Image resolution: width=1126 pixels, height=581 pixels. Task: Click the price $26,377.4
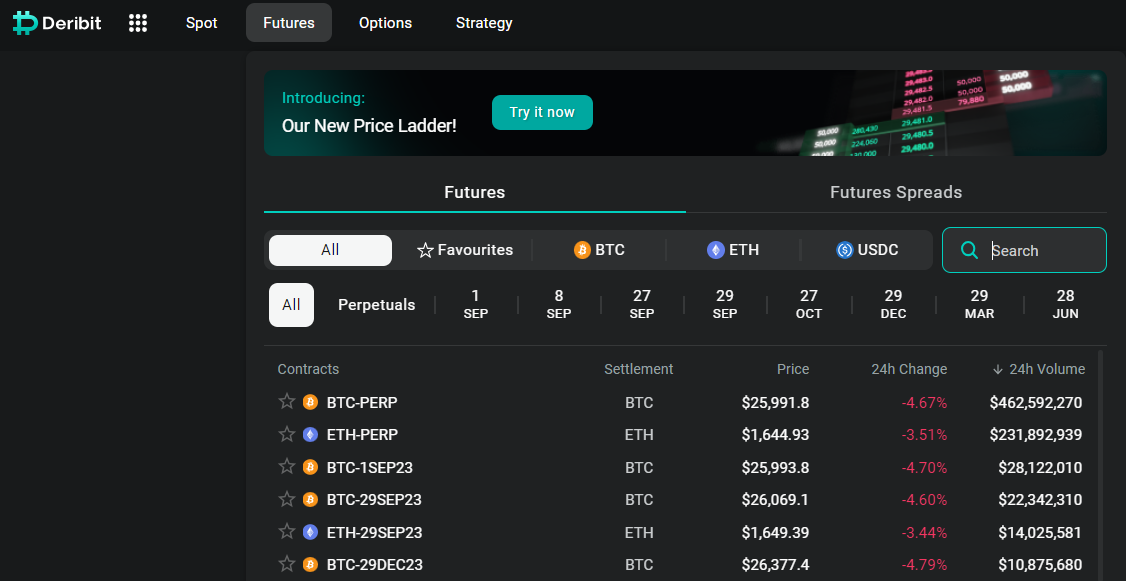(x=776, y=564)
